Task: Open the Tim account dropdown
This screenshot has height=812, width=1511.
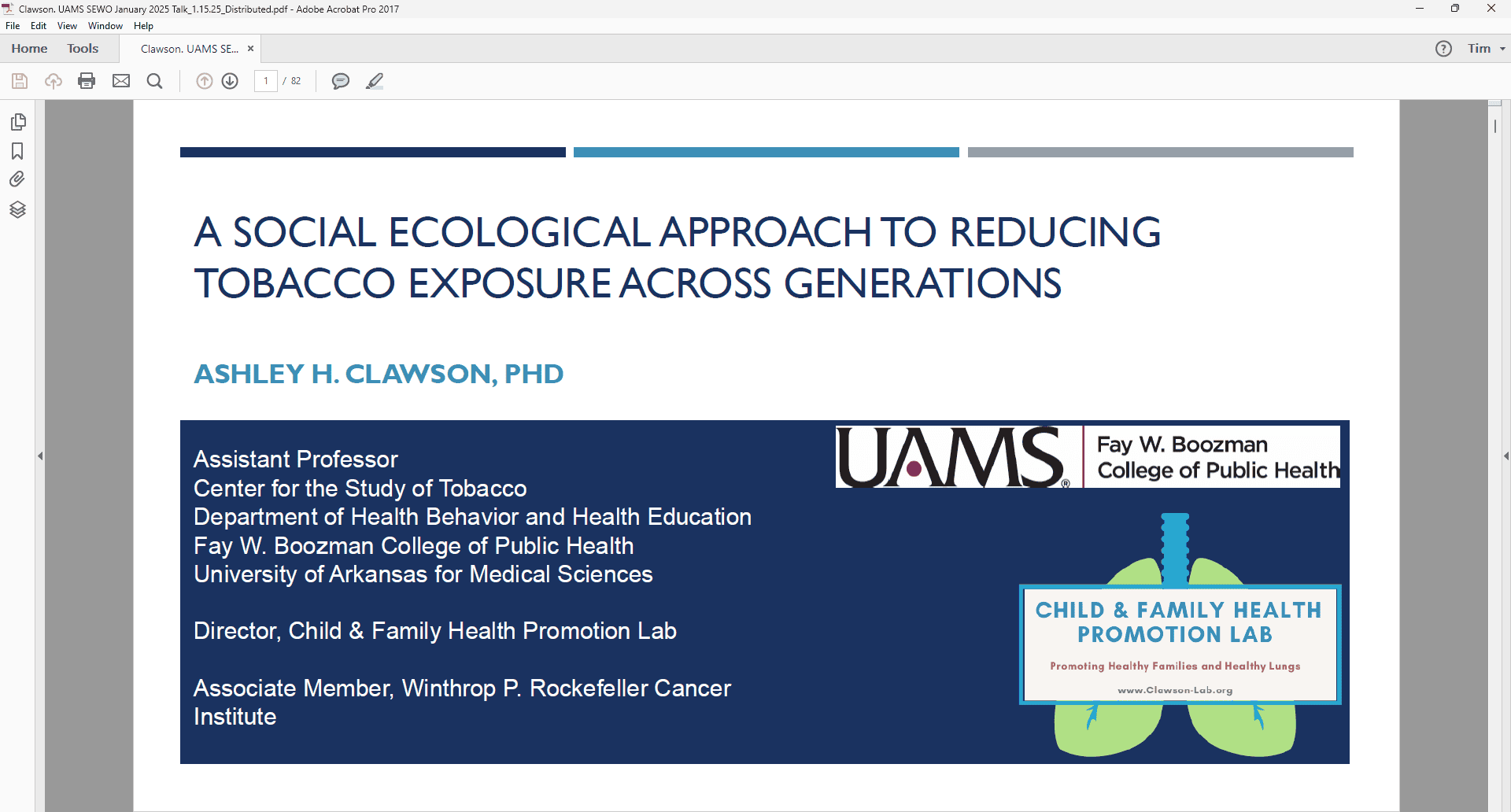Action: (x=1486, y=49)
